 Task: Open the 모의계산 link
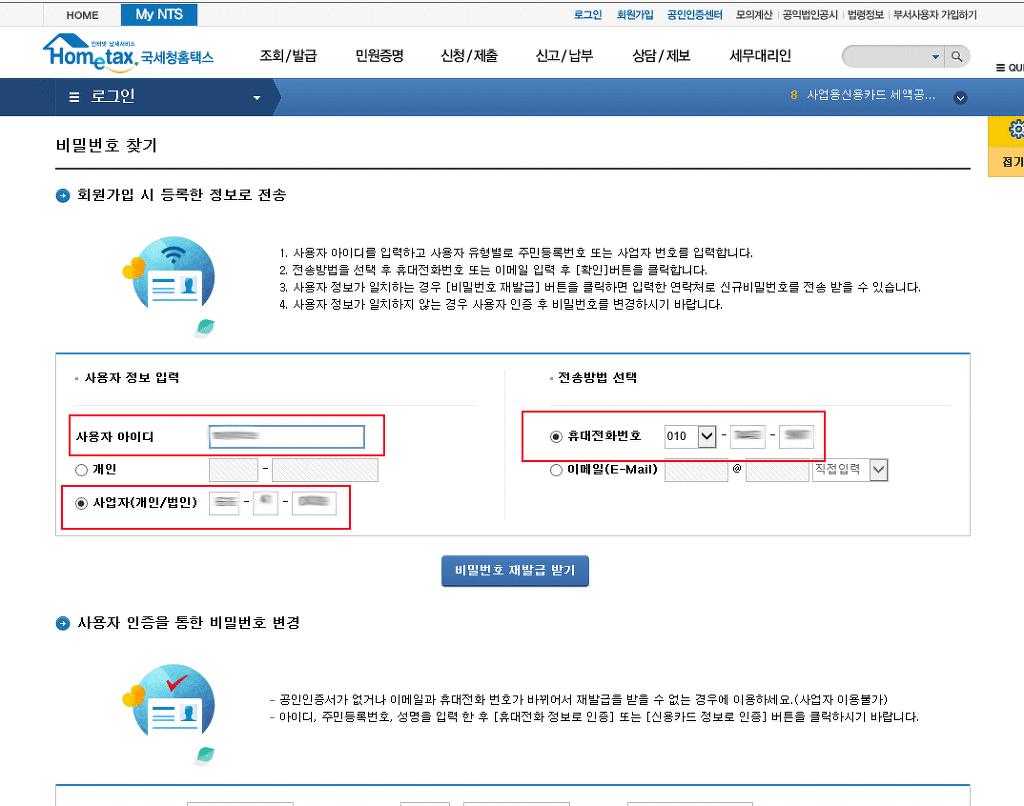754,14
